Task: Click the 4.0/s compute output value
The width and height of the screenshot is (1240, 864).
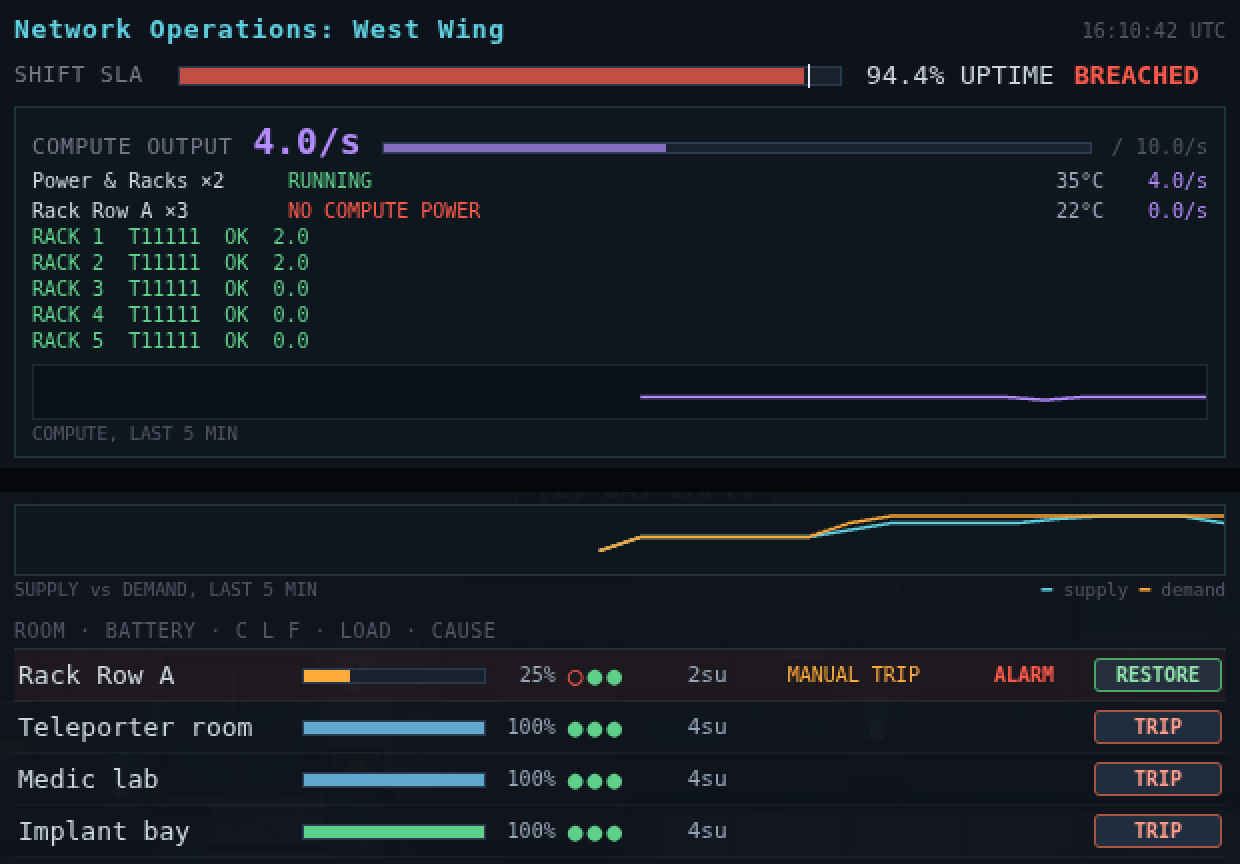Action: click(x=306, y=142)
